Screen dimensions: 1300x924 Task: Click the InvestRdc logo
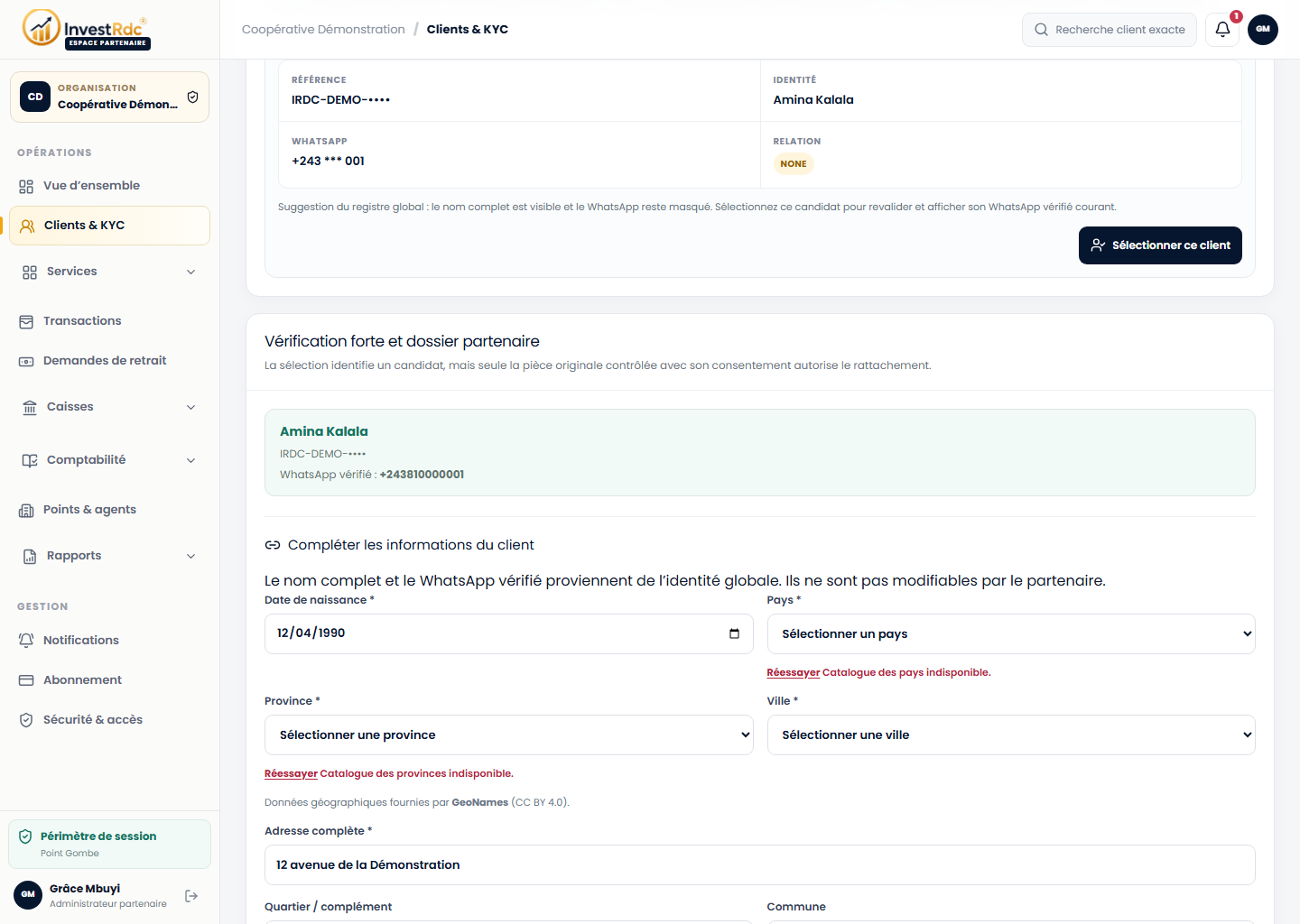tap(86, 29)
